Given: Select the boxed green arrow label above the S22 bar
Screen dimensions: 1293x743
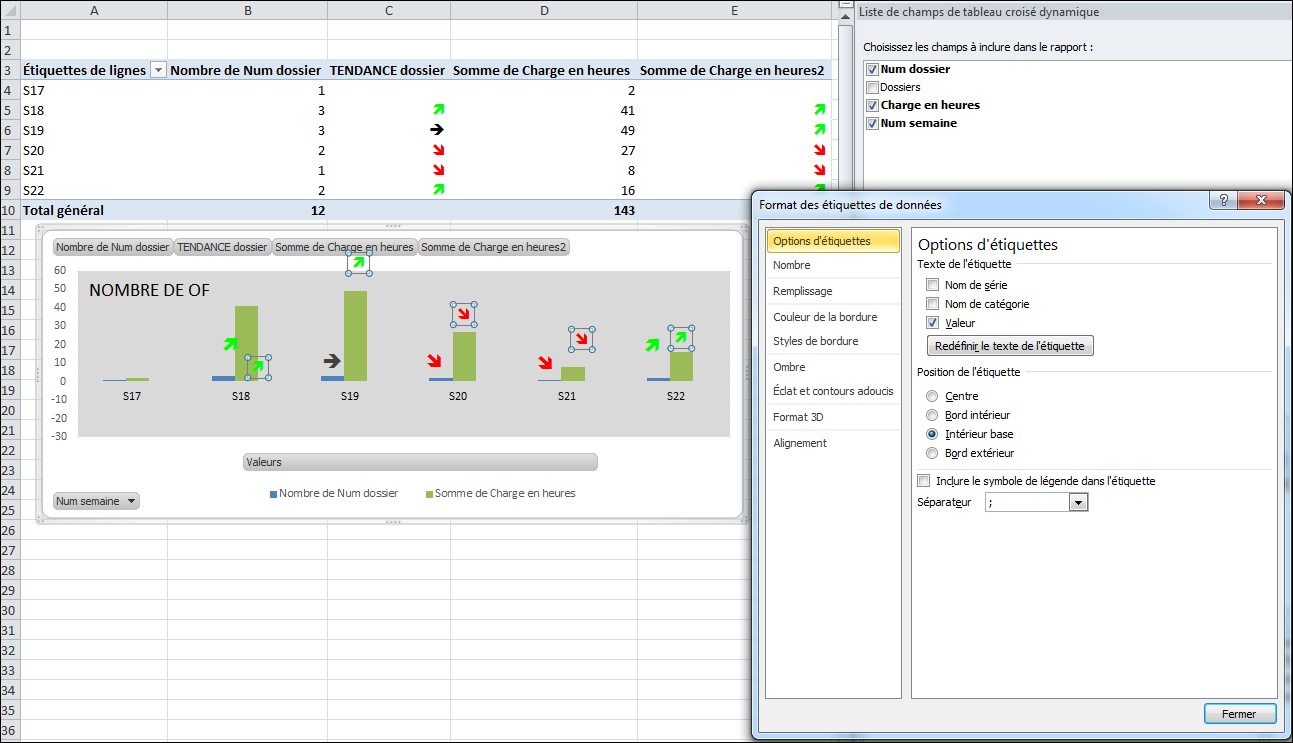Looking at the screenshot, I should pos(681,338).
